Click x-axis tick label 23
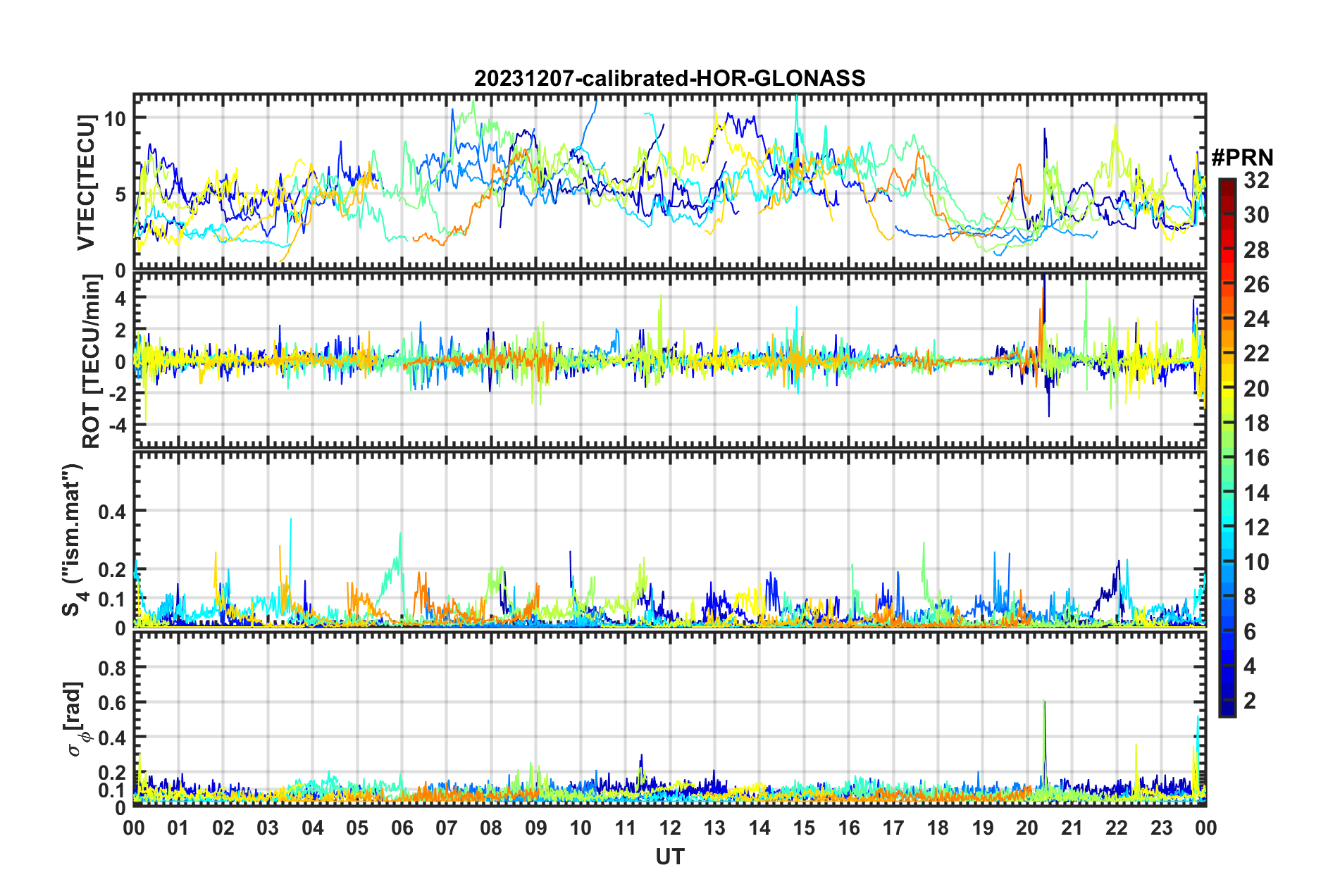The image size is (1340, 896). (1161, 828)
